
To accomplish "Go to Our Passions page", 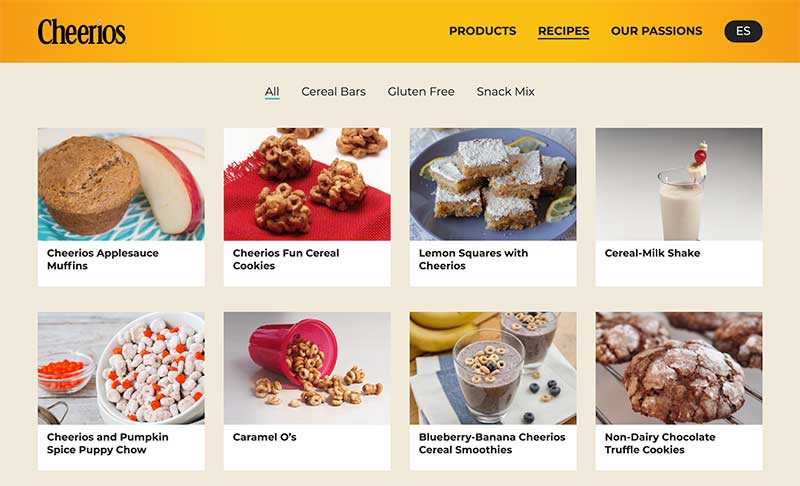I will point(656,31).
